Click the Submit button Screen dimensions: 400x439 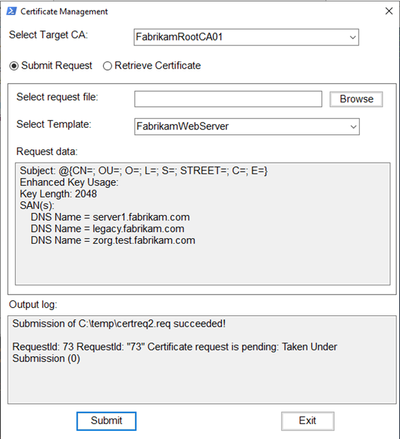point(106,421)
